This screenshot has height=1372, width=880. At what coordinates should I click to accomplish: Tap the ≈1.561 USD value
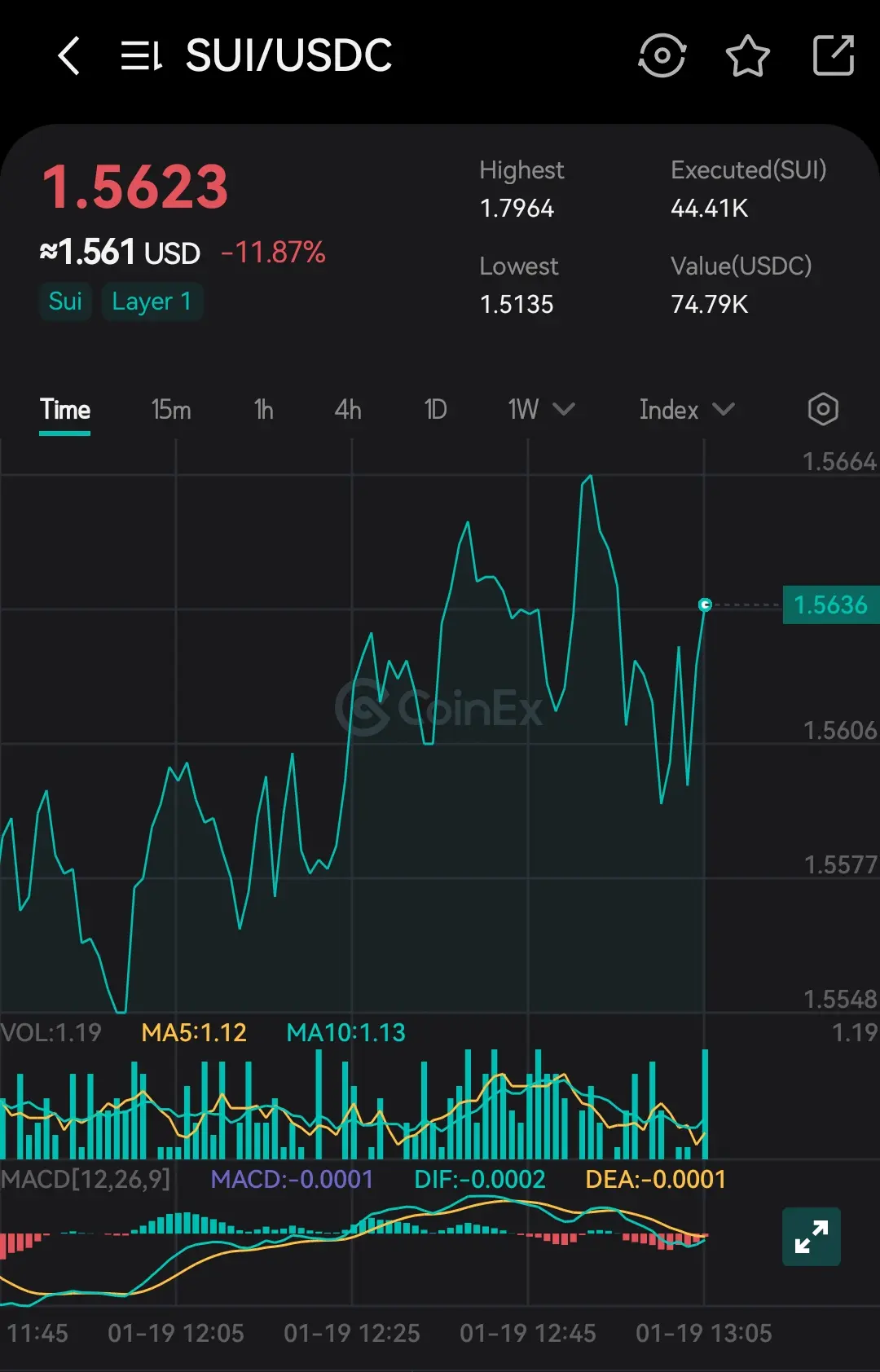point(120,253)
